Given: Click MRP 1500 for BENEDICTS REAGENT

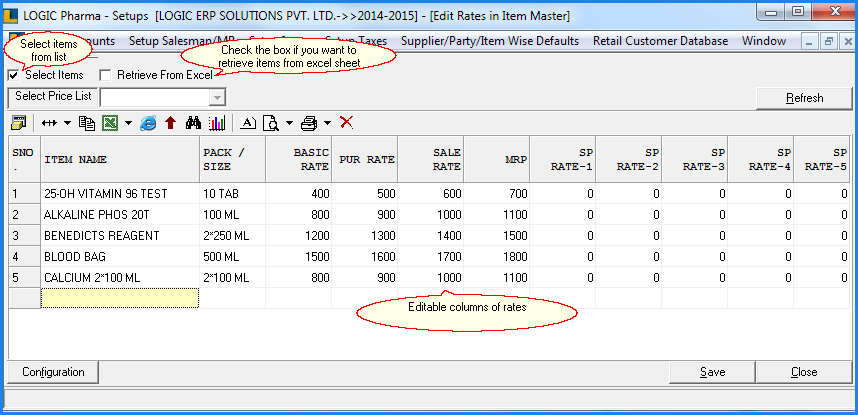Looking at the screenshot, I should point(497,235).
